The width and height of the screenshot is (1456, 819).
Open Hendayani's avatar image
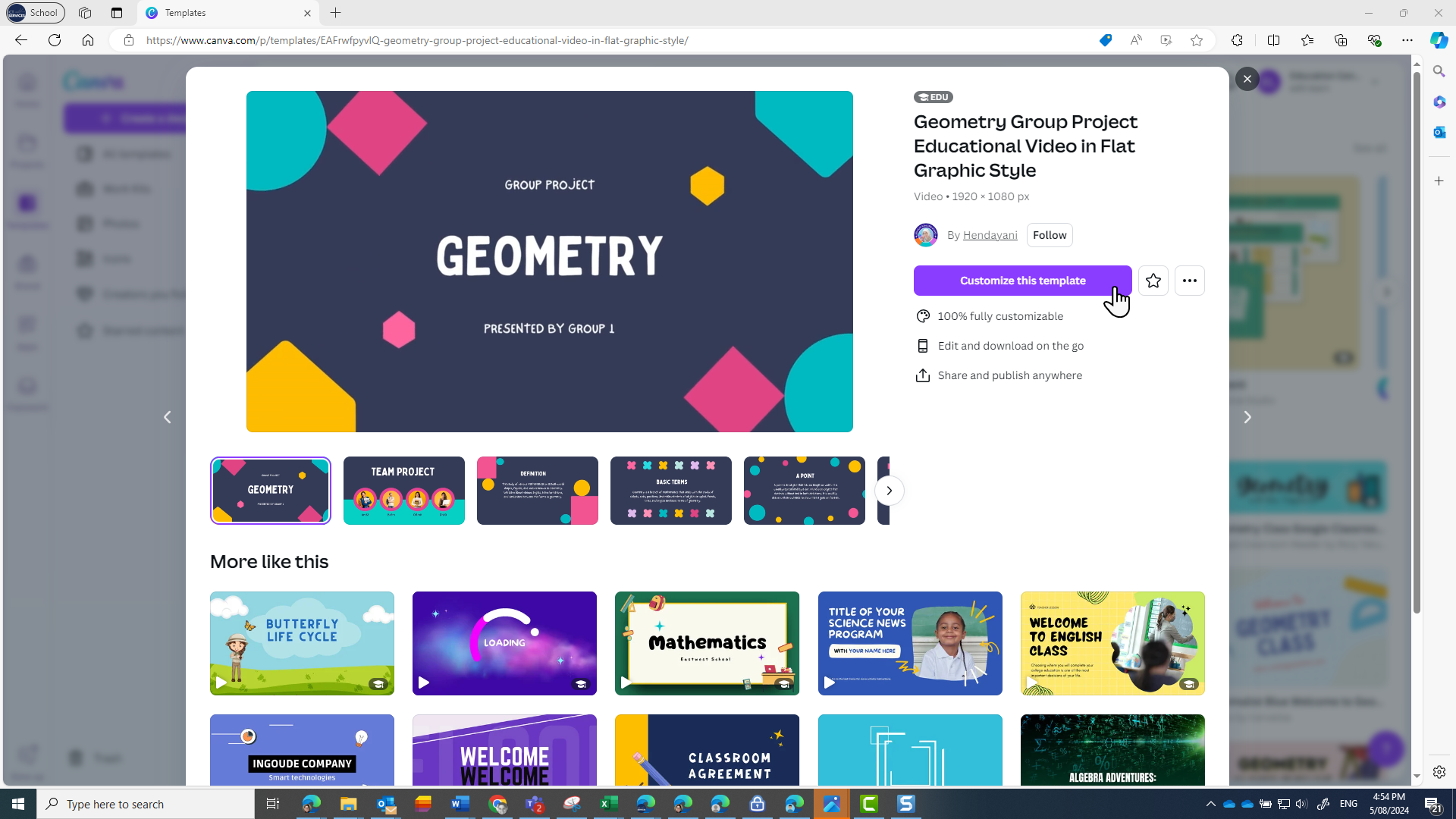[925, 235]
